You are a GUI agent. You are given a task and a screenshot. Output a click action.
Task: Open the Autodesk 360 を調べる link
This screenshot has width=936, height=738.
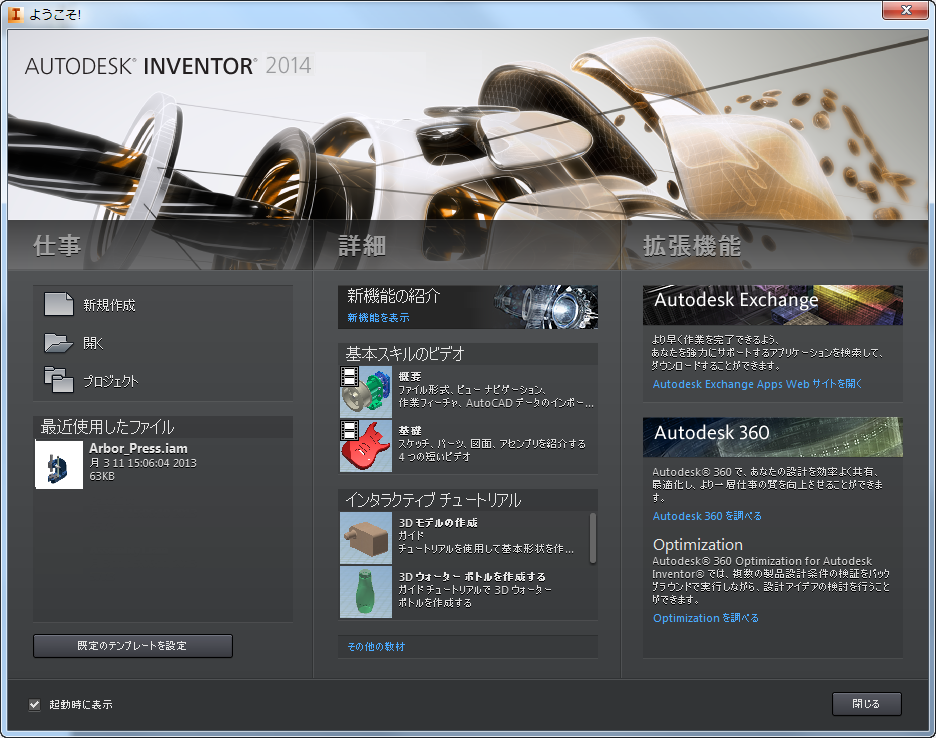click(707, 516)
